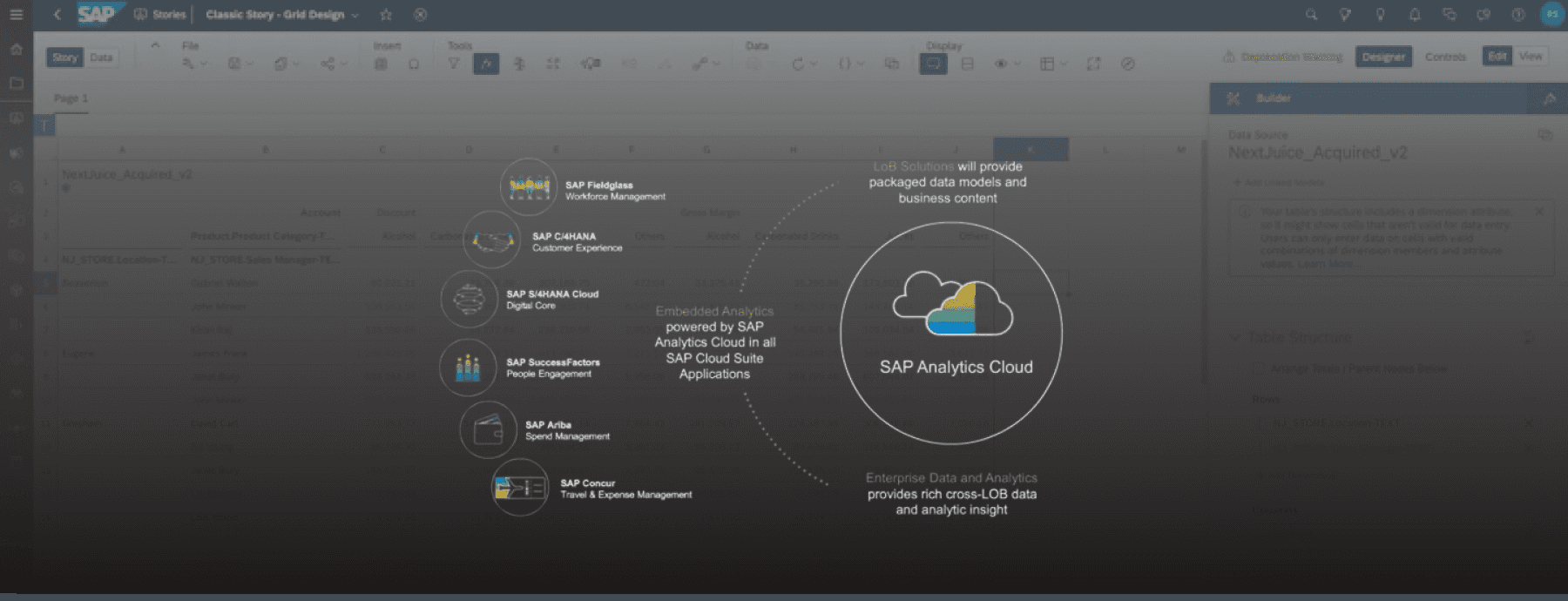1568x601 pixels.
Task: Remove the NJ_STORE Location row dimension
Action: click(x=1528, y=423)
